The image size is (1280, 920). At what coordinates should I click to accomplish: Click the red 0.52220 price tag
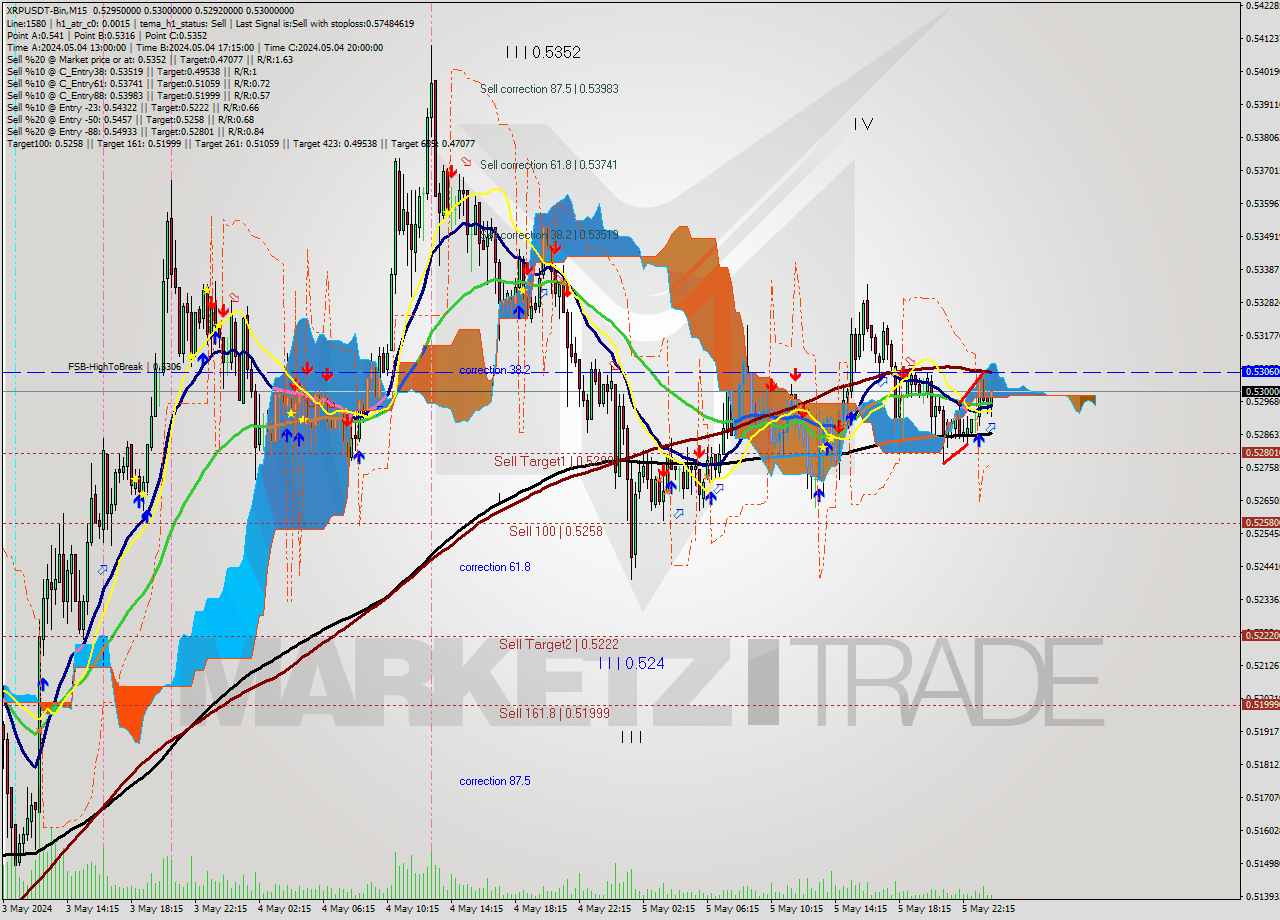tap(1260, 636)
